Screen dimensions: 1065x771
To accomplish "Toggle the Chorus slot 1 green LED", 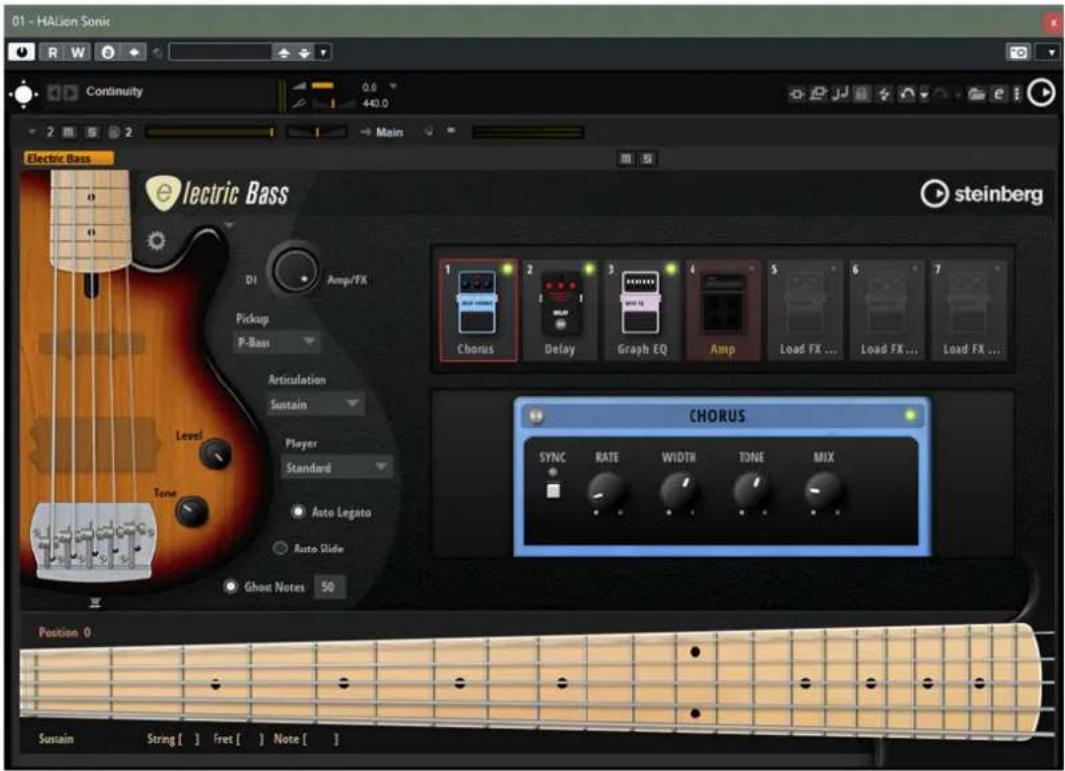I will [x=507, y=269].
